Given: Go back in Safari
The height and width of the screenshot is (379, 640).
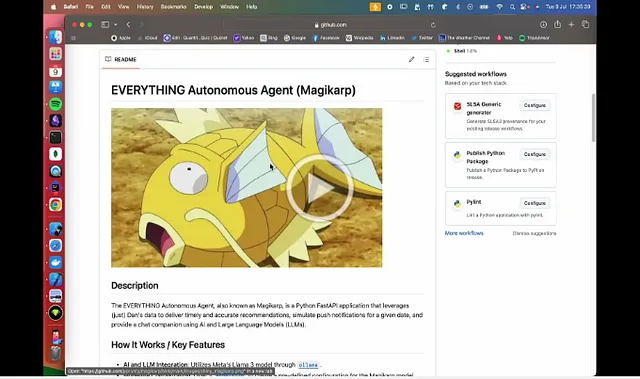Looking at the screenshot, I should [128, 24].
